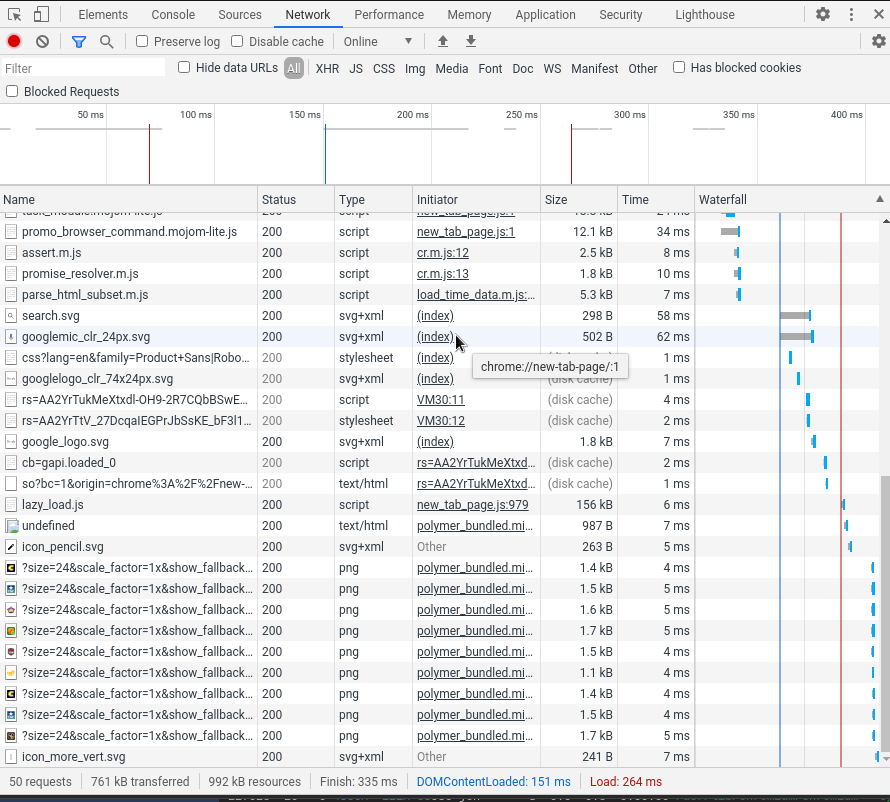Filter requests by XHR type
The image size is (890, 802).
tap(327, 69)
